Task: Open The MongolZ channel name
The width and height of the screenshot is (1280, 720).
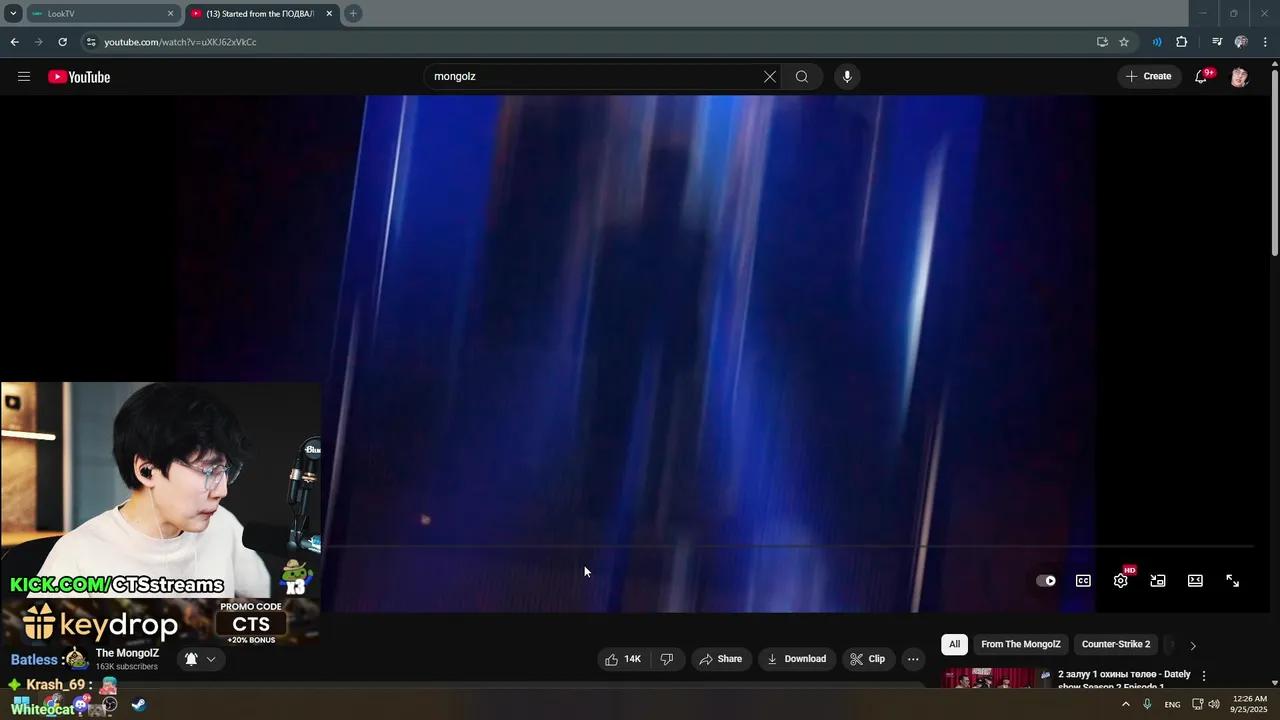Action: click(x=127, y=653)
